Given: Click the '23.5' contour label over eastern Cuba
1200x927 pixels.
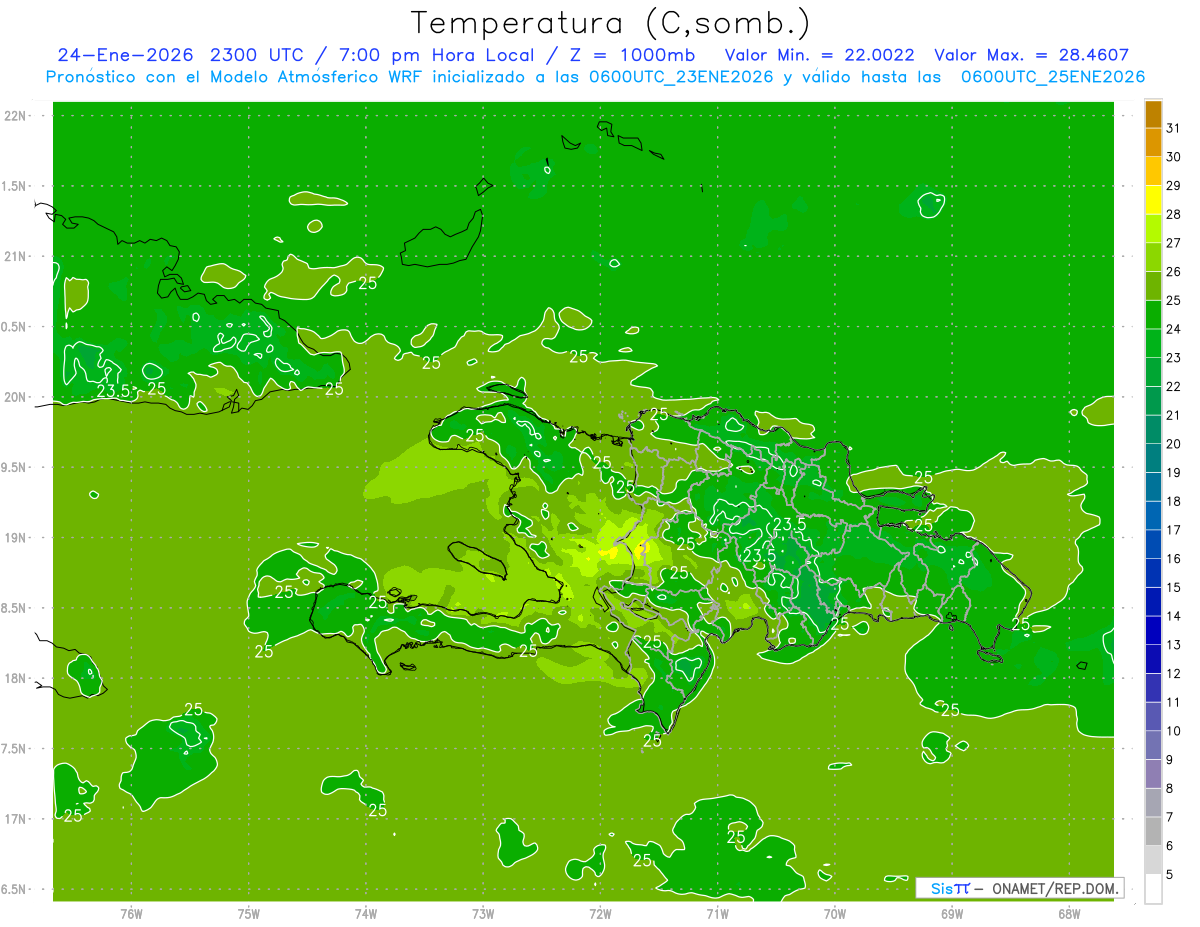Looking at the screenshot, I should [113, 391].
